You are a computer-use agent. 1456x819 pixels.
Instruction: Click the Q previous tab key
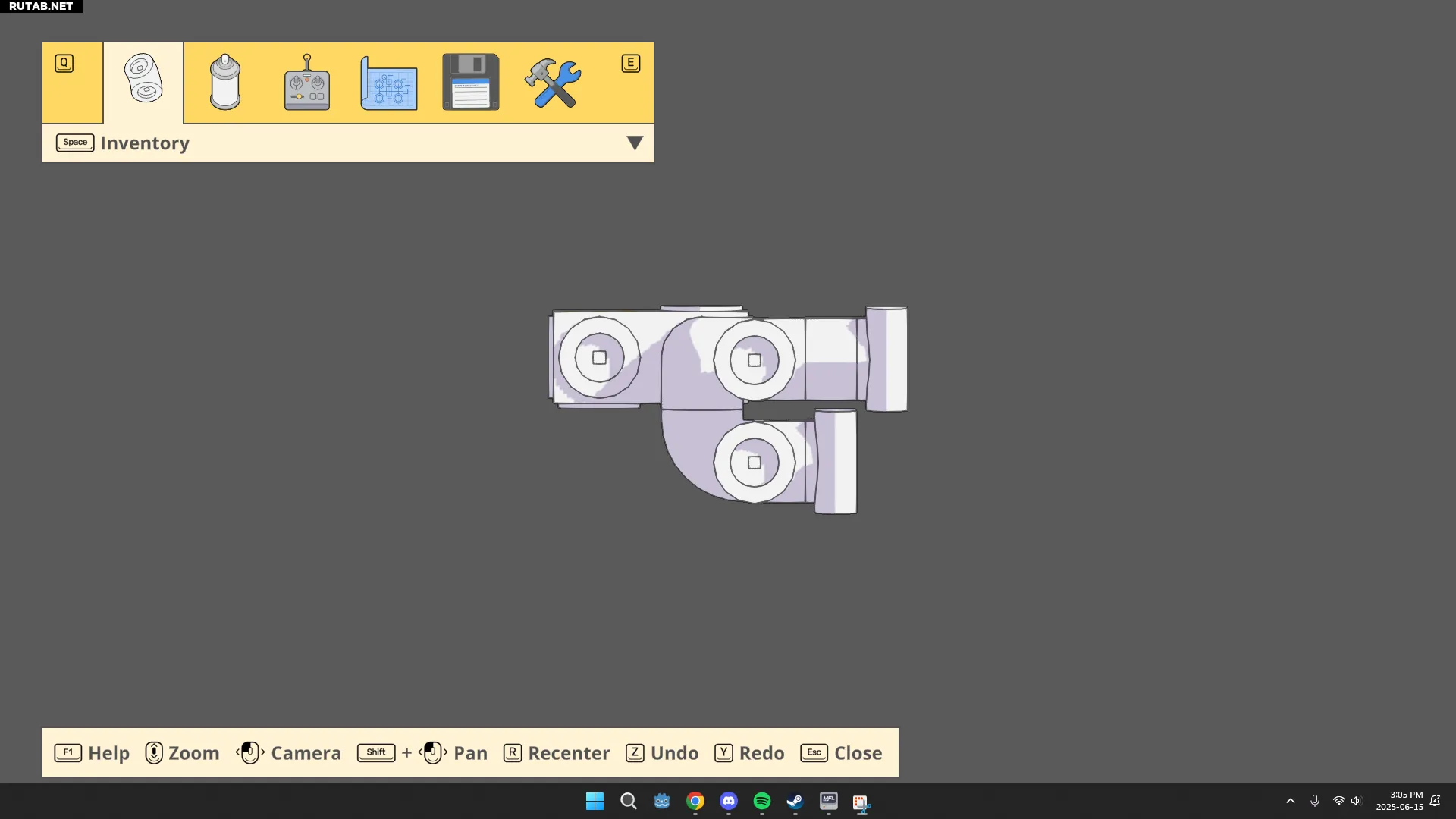click(x=64, y=64)
